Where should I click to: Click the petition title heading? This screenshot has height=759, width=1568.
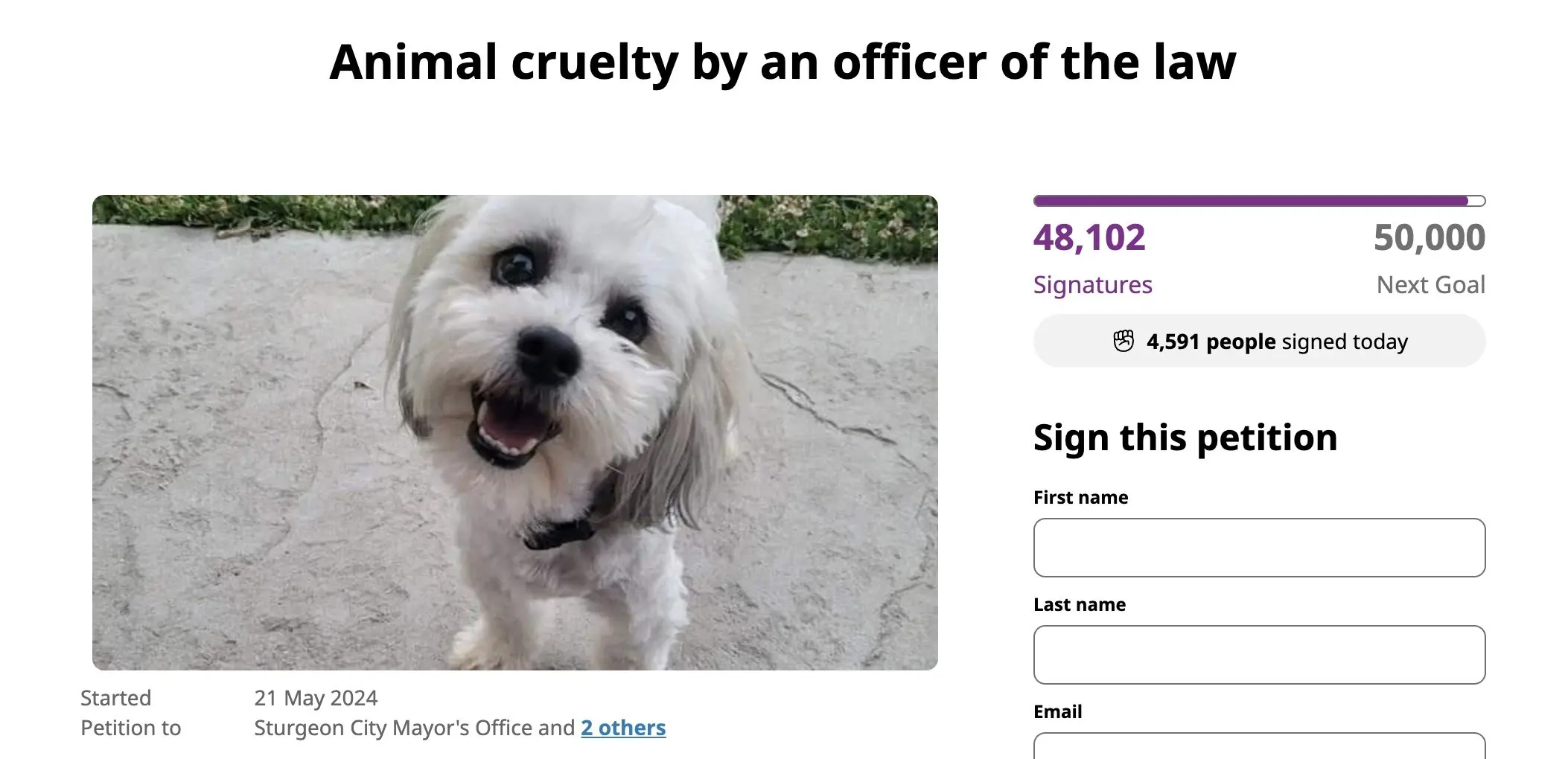tap(783, 62)
